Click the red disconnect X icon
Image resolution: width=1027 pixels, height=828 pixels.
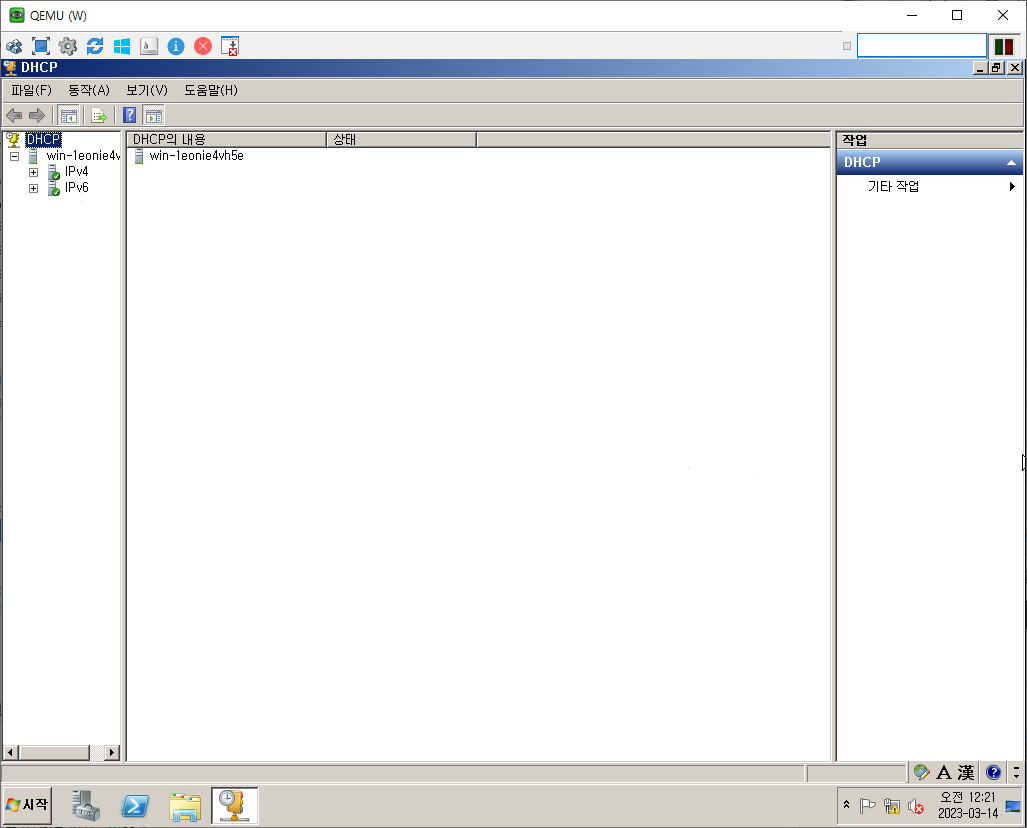tap(203, 47)
